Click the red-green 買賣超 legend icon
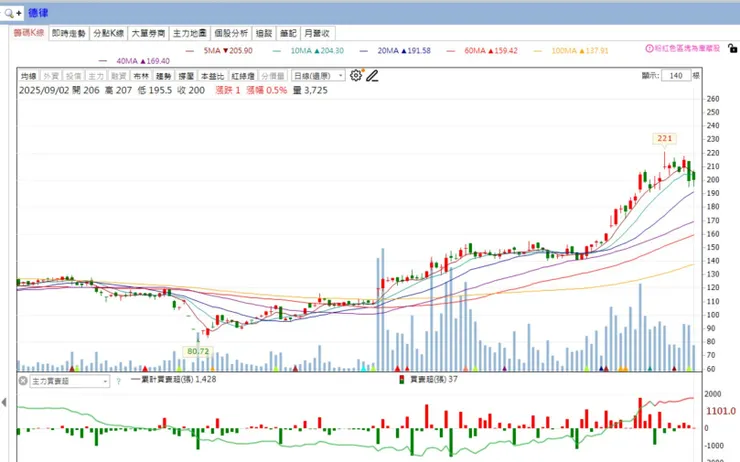Image resolution: width=740 pixels, height=462 pixels. [402, 379]
